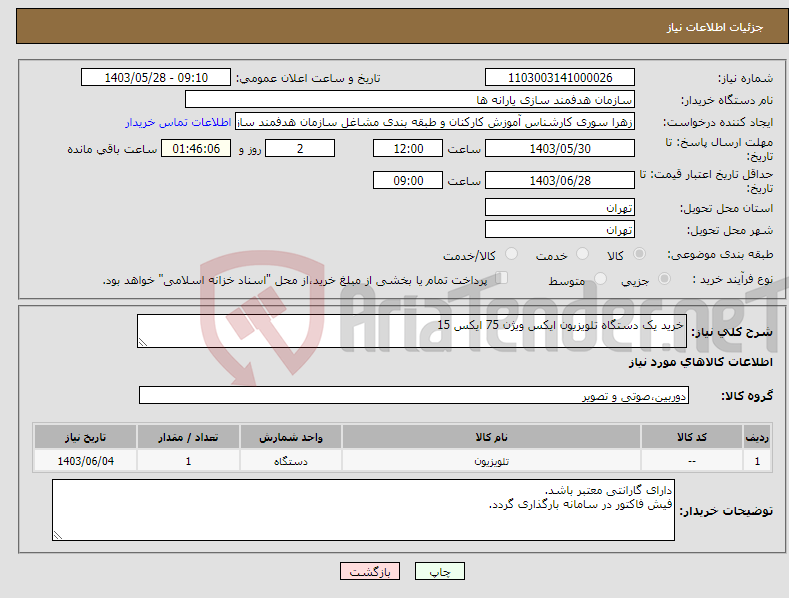
Task: Select the متوسط purchase type radio
Action: click(600, 278)
